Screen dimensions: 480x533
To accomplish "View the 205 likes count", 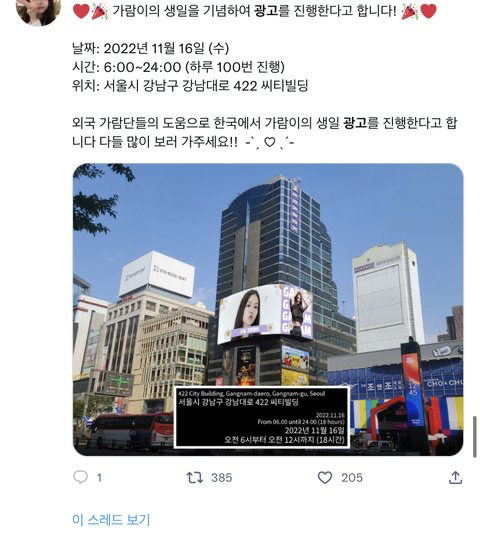I will click(x=352, y=478).
